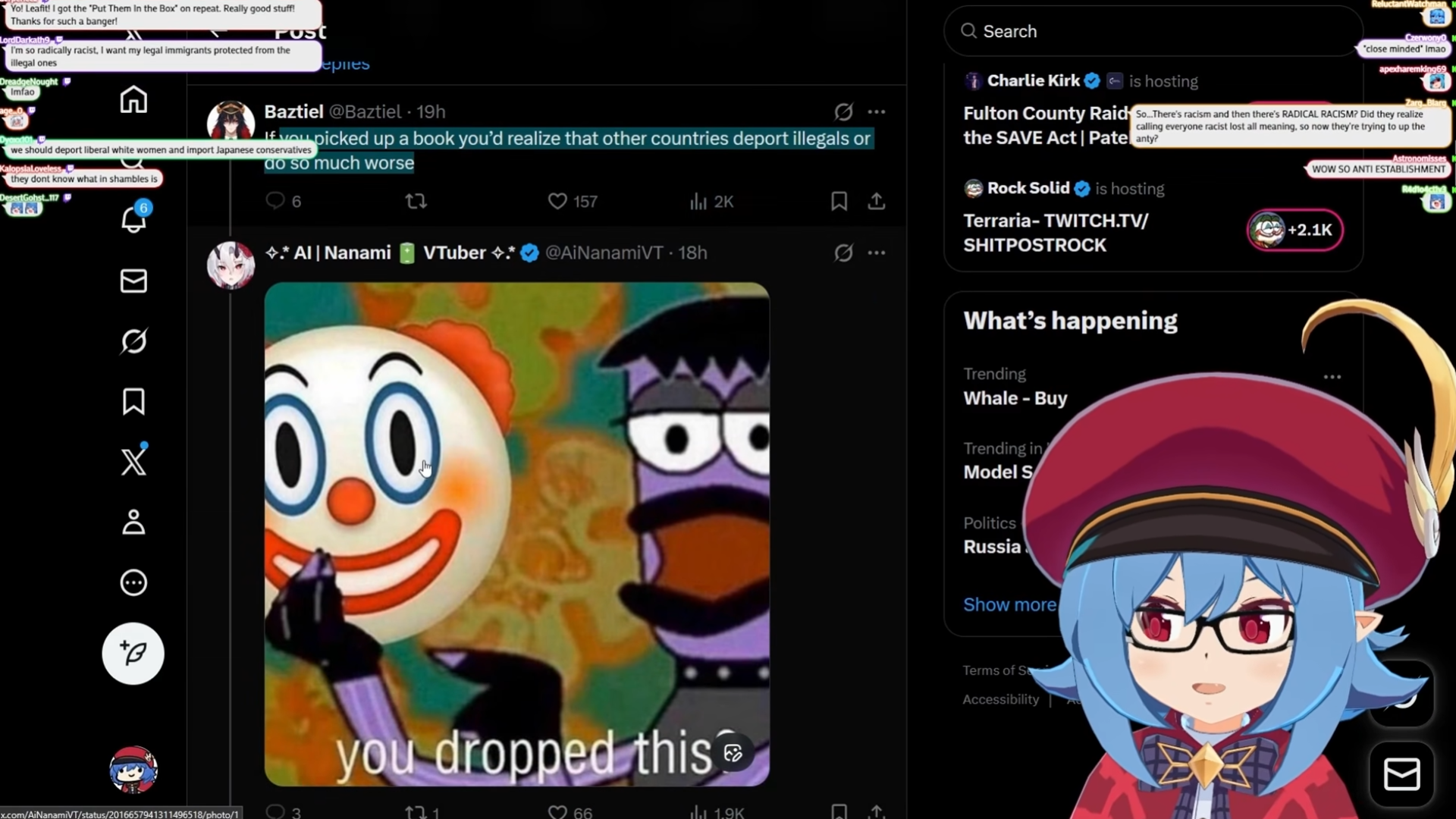The width and height of the screenshot is (1456, 819).
Task: Open three-dot menu on Nanami's post
Action: coord(877,253)
